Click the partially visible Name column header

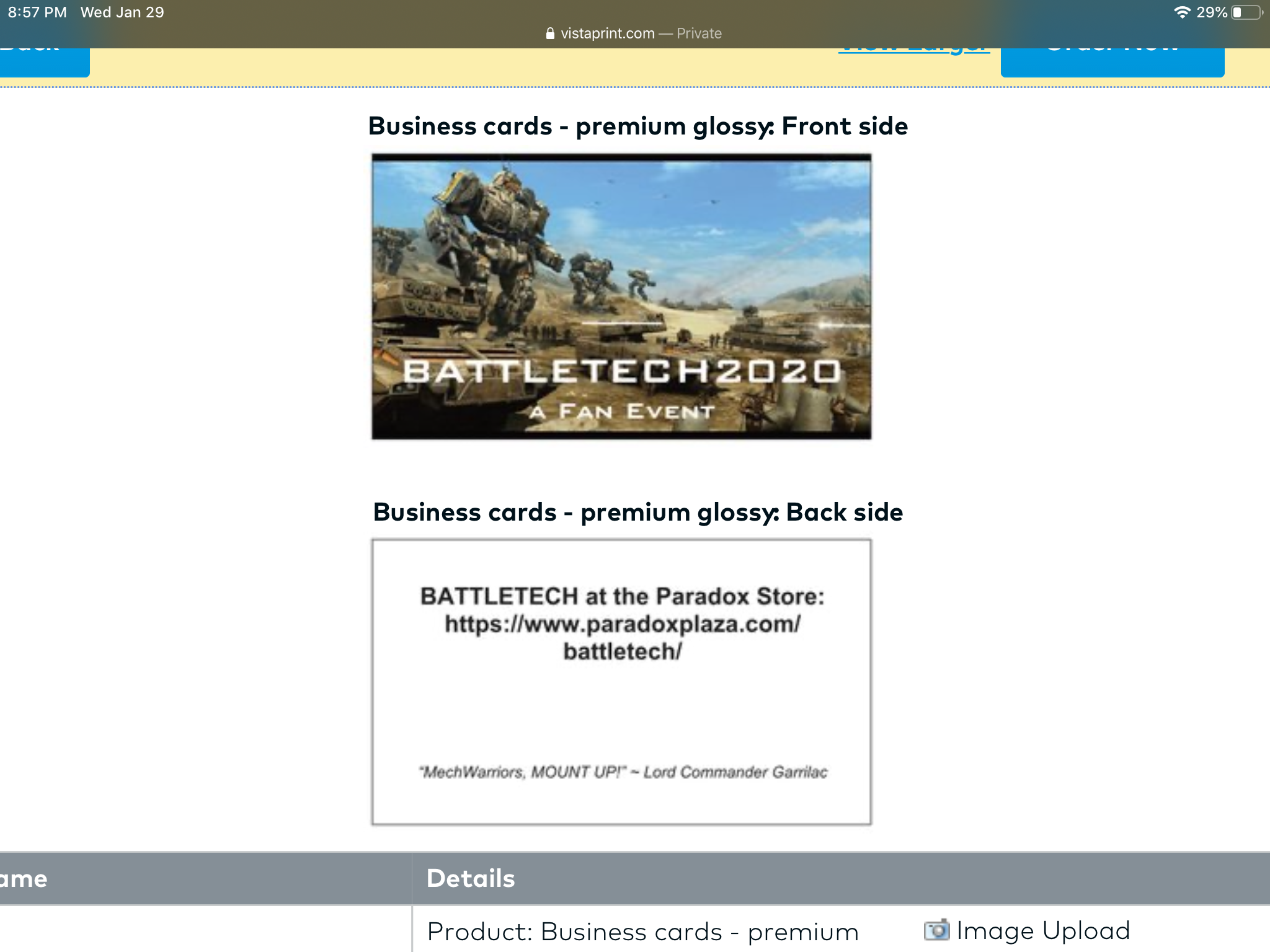[x=24, y=878]
